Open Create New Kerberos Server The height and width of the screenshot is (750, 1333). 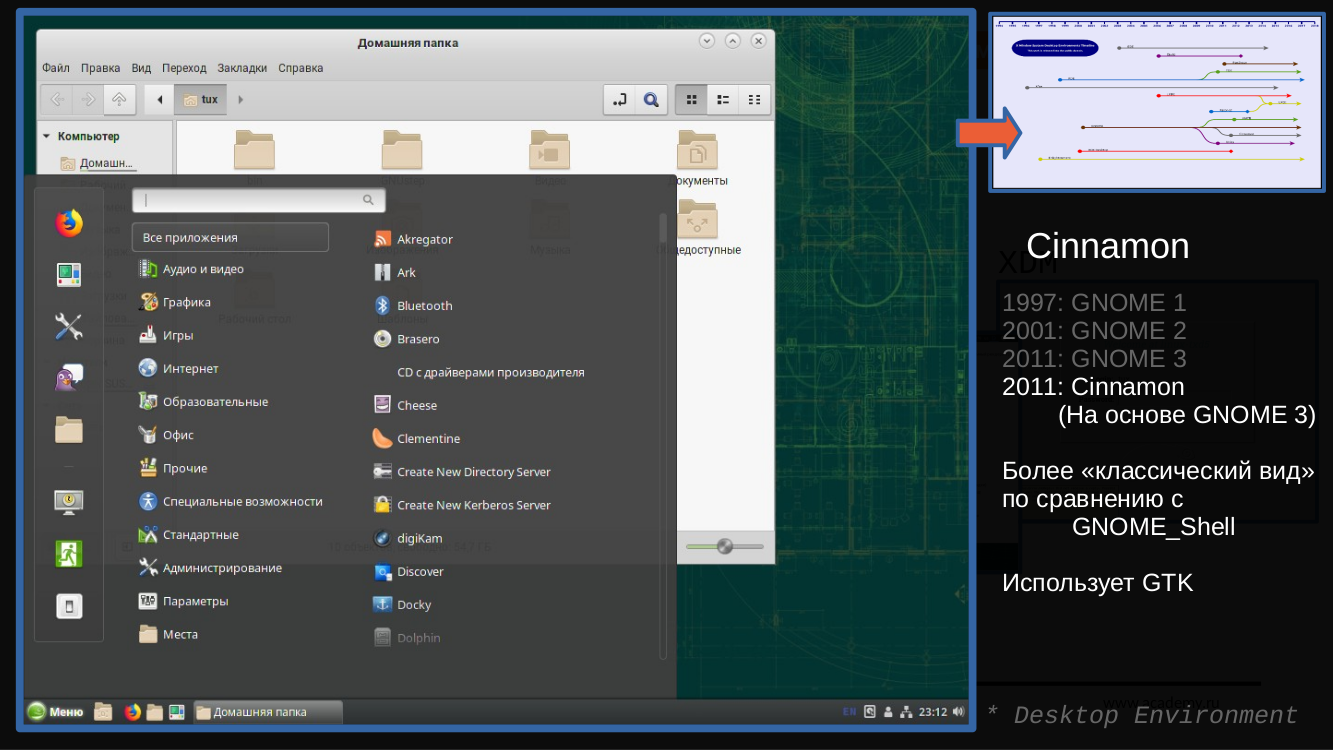pyautogui.click(x=462, y=505)
